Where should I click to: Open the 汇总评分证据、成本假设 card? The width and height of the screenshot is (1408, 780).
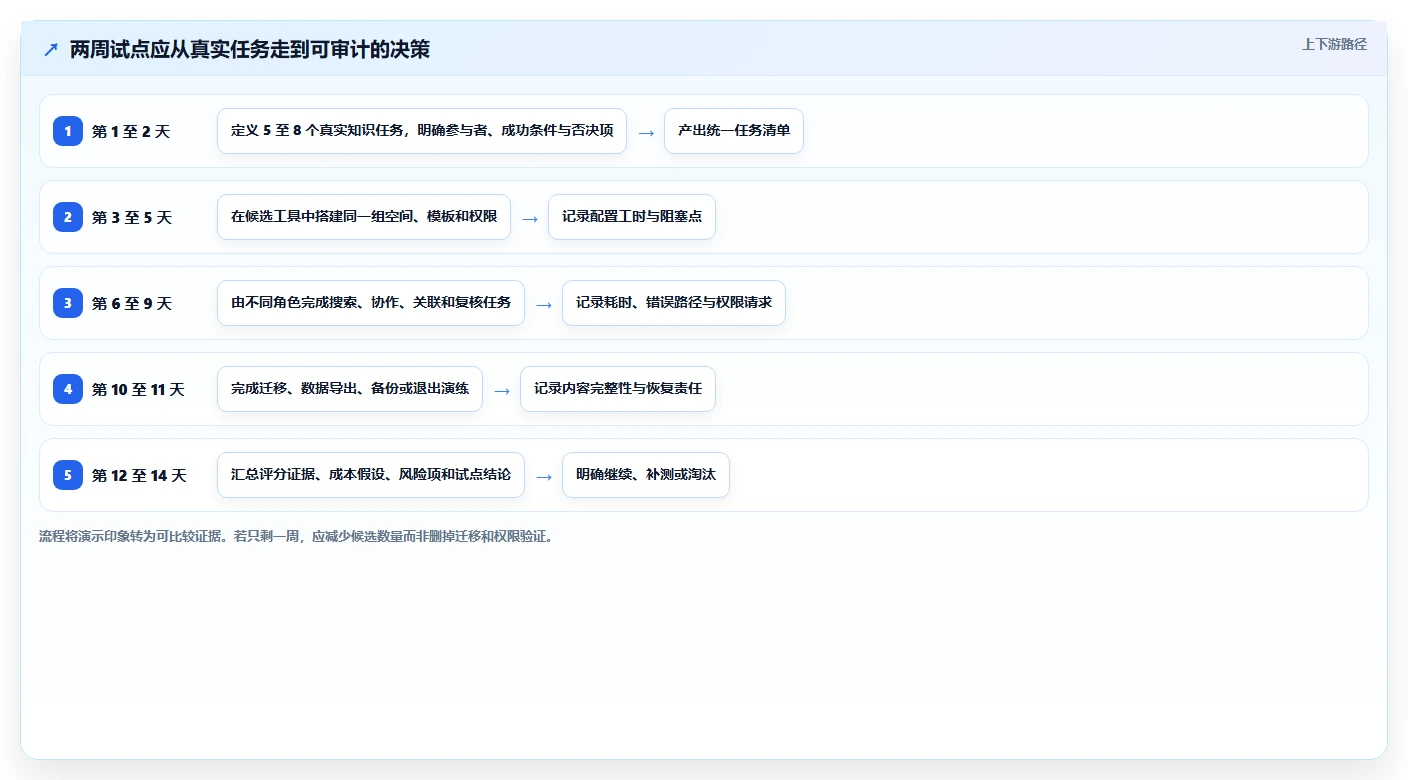371,475
